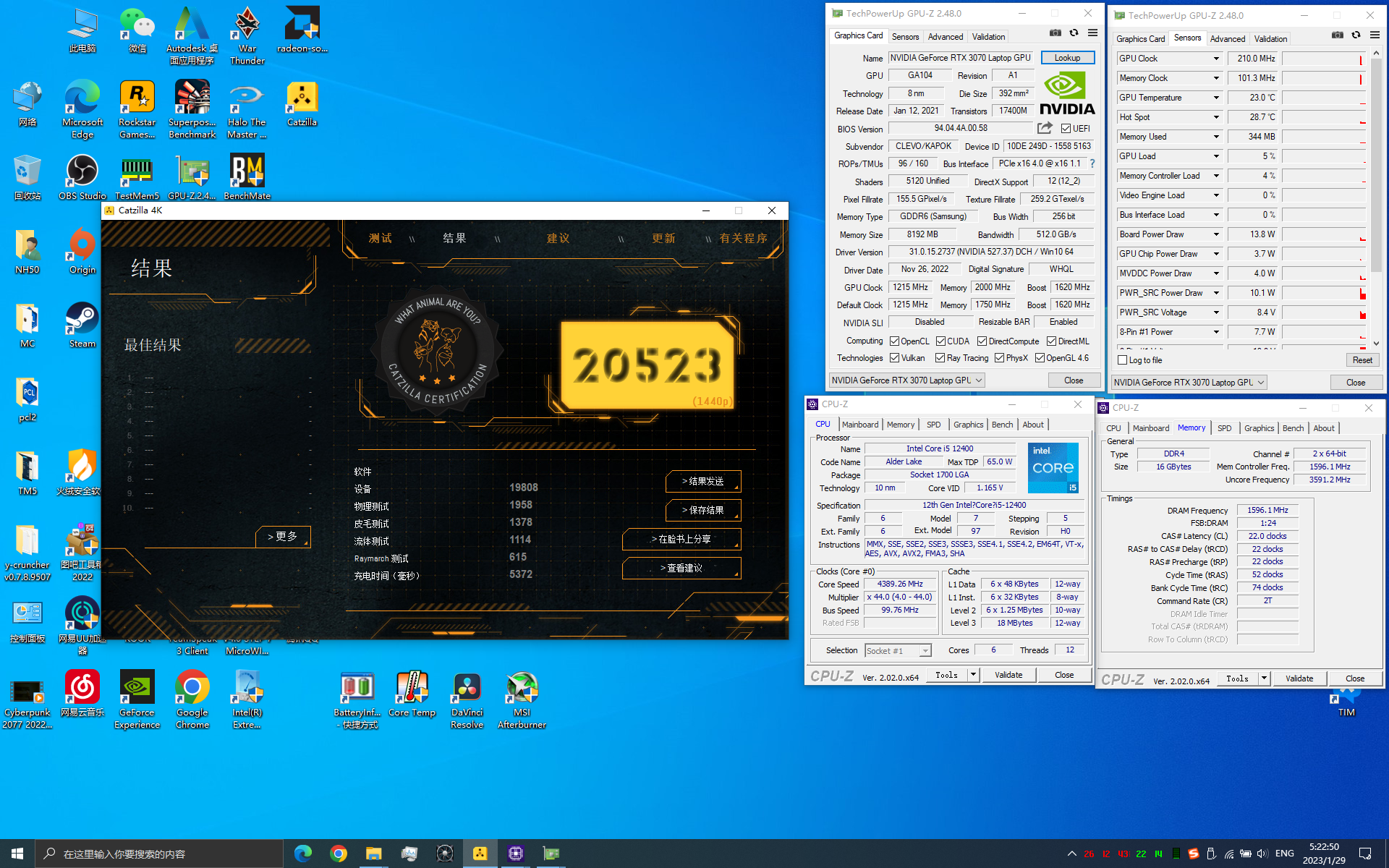The image size is (1389, 868).
Task: Toggle the DirectCompute checkbox in GPU-Z
Action: coord(982,341)
